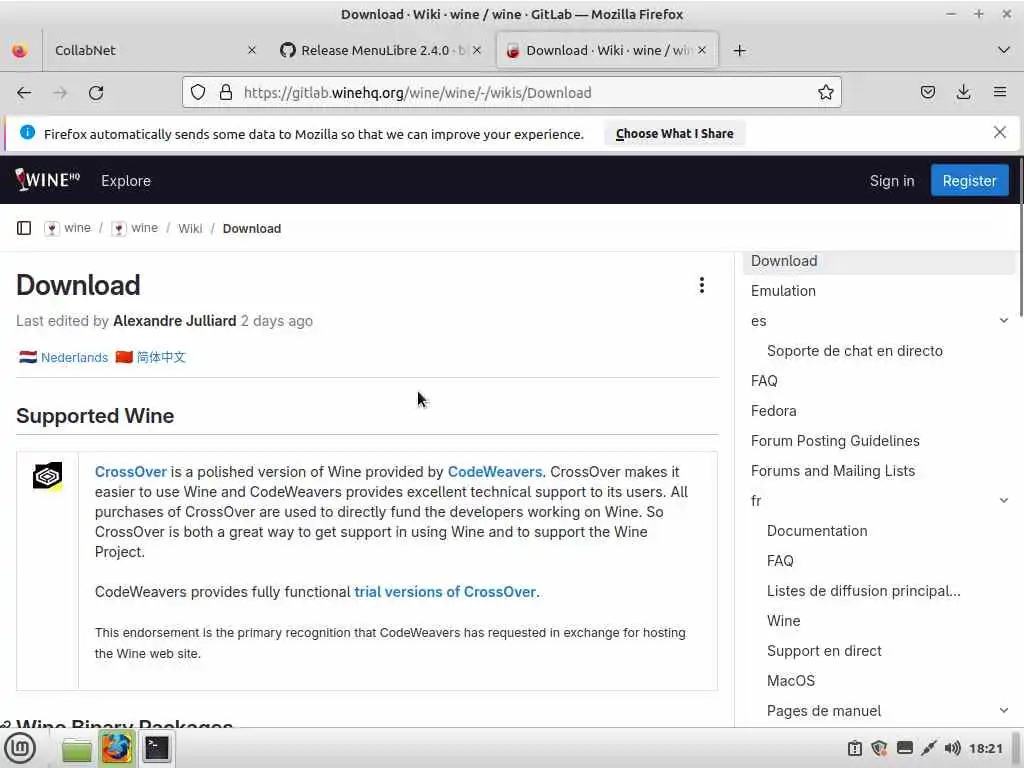
Task: Open the Explore menu
Action: (x=126, y=181)
